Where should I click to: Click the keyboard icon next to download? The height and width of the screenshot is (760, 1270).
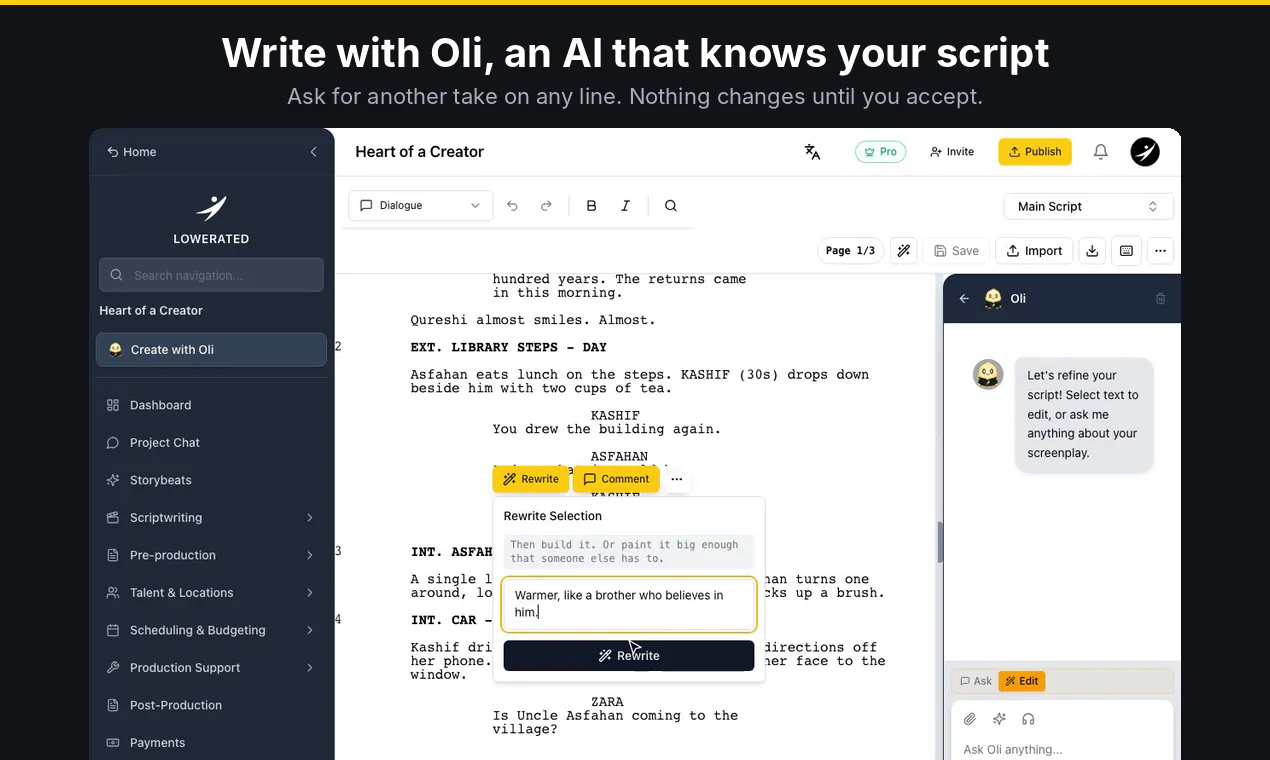1126,251
